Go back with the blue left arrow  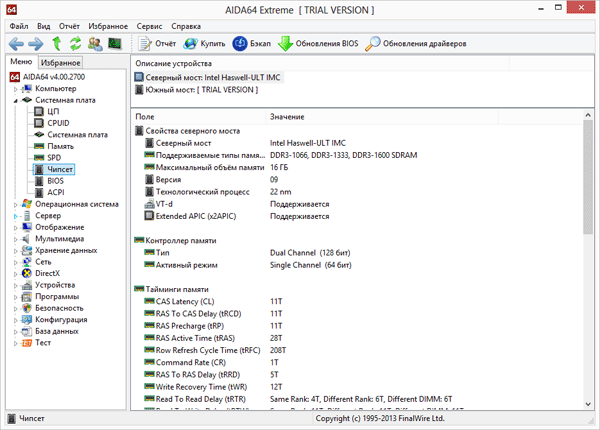pos(16,44)
